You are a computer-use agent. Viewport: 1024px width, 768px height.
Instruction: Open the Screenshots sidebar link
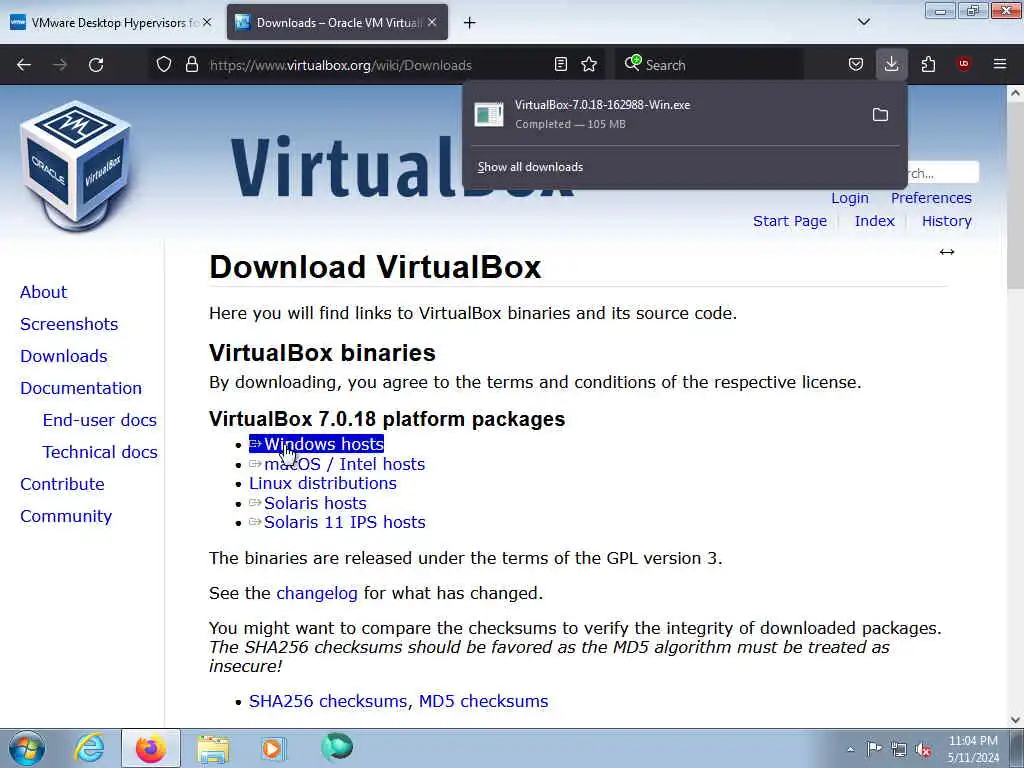point(69,324)
